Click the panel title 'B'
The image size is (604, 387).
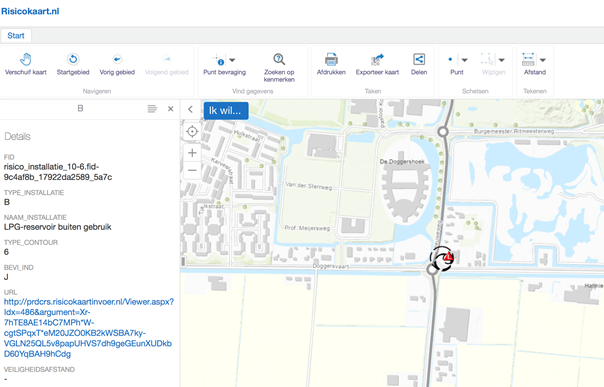[x=80, y=109]
